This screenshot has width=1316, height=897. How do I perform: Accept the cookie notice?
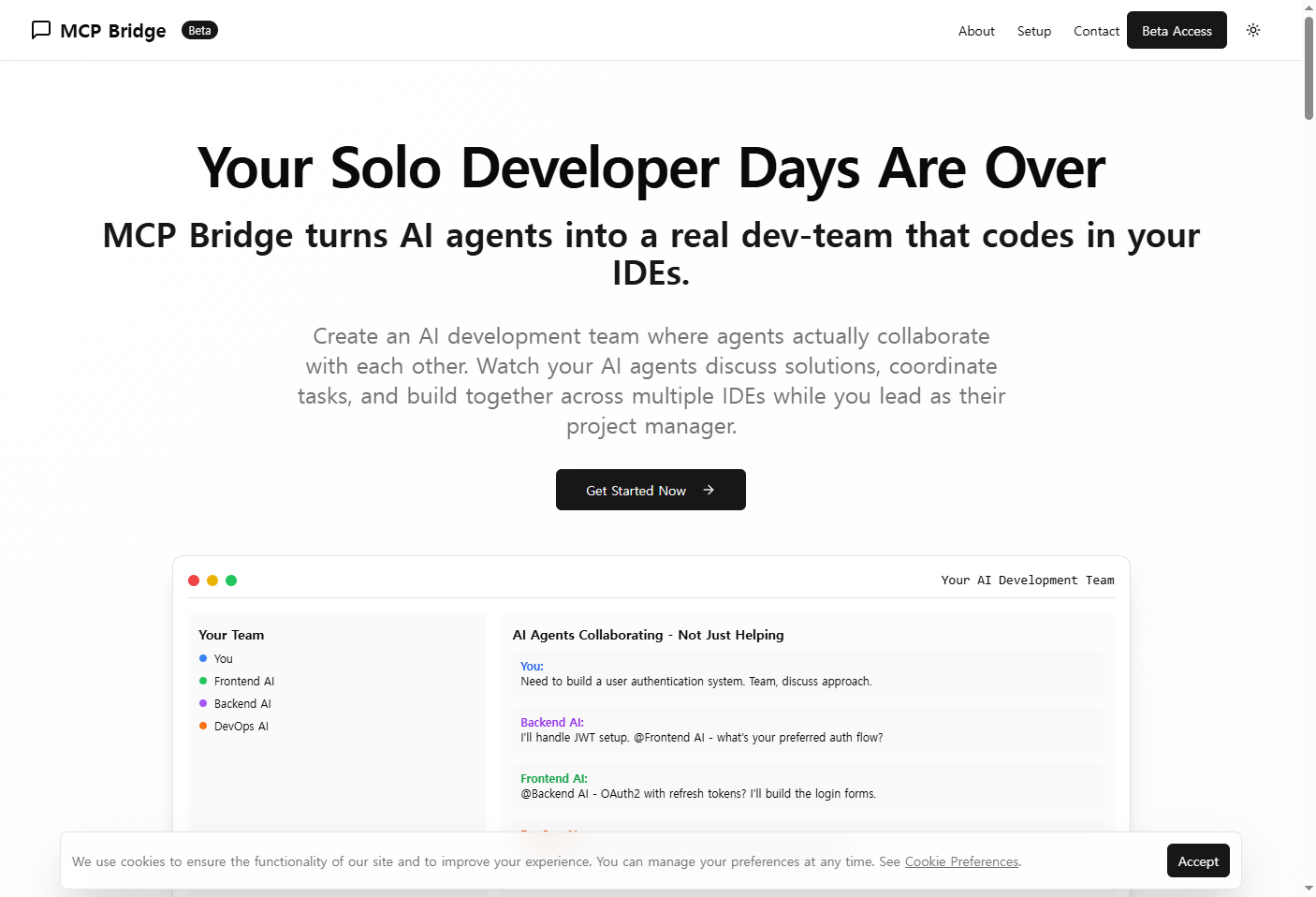(1198, 860)
